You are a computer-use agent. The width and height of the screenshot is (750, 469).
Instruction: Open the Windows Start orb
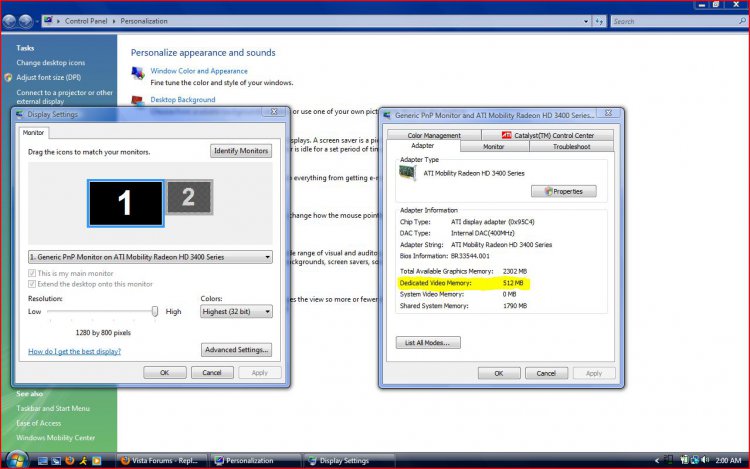[17, 460]
